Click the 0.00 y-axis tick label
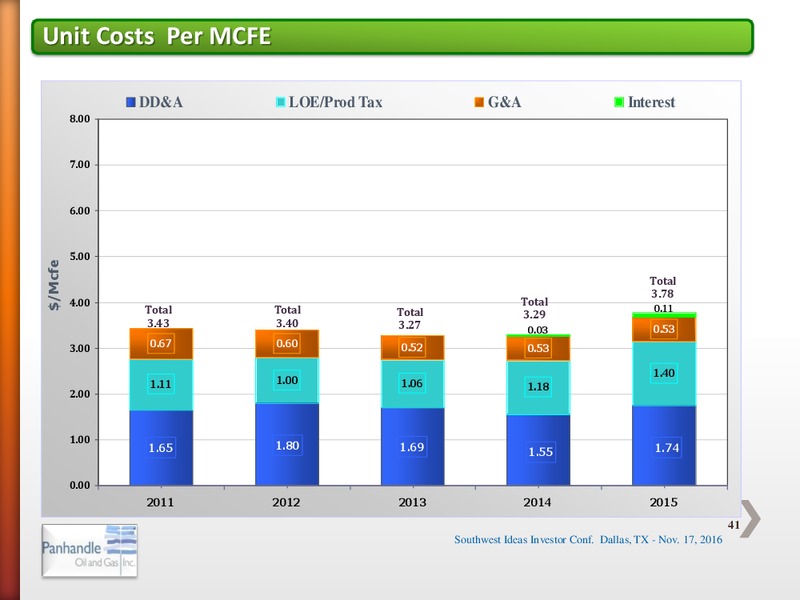This screenshot has height=600, width=800. coord(80,485)
